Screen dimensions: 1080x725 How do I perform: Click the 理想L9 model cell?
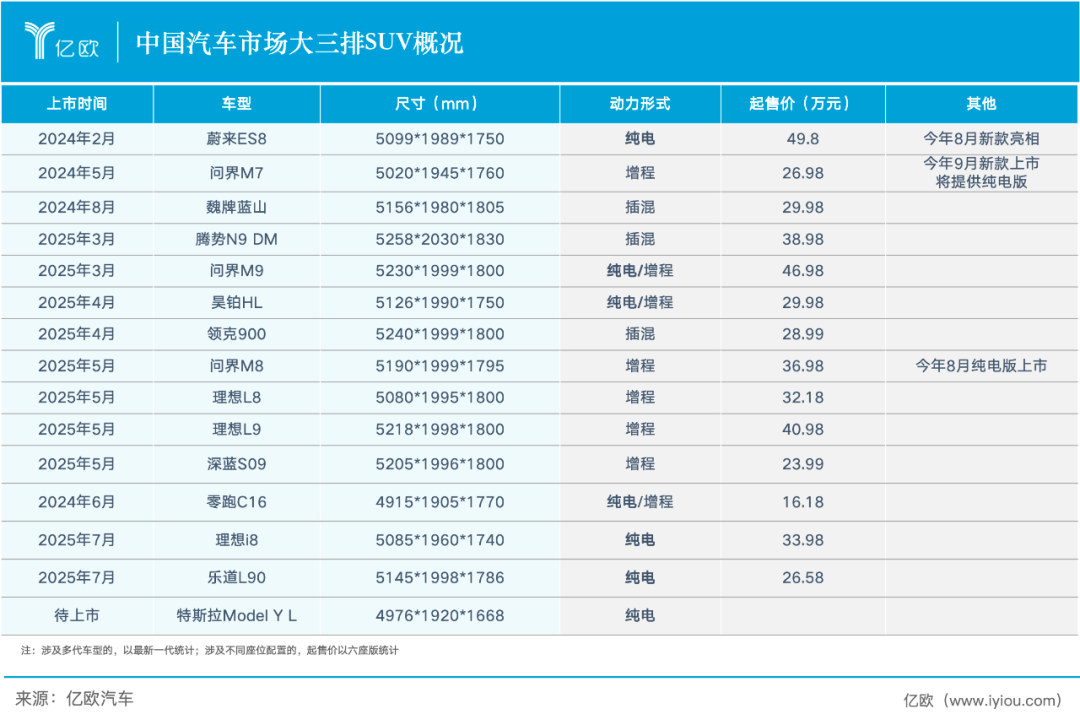click(236, 429)
